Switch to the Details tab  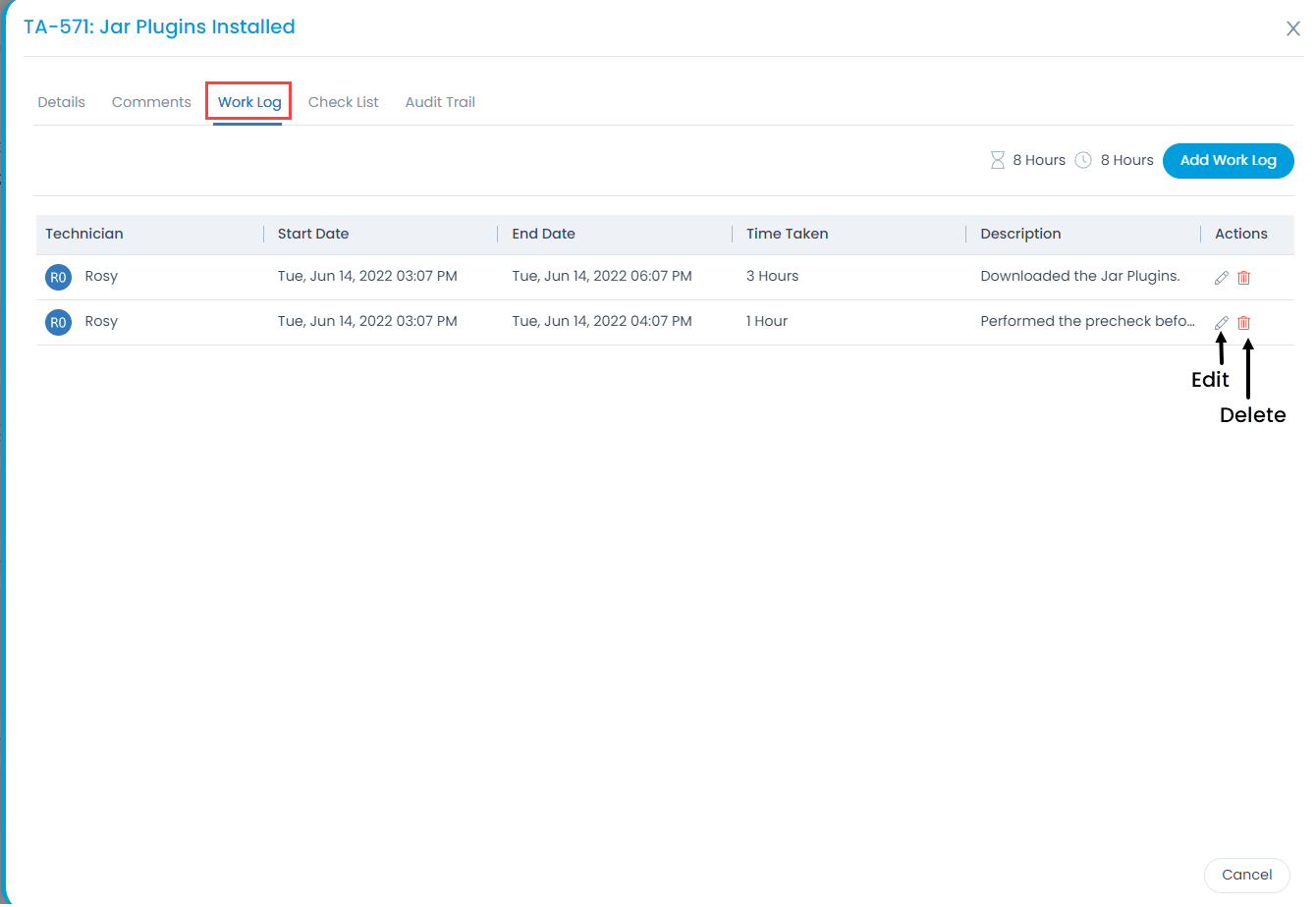[x=61, y=102]
